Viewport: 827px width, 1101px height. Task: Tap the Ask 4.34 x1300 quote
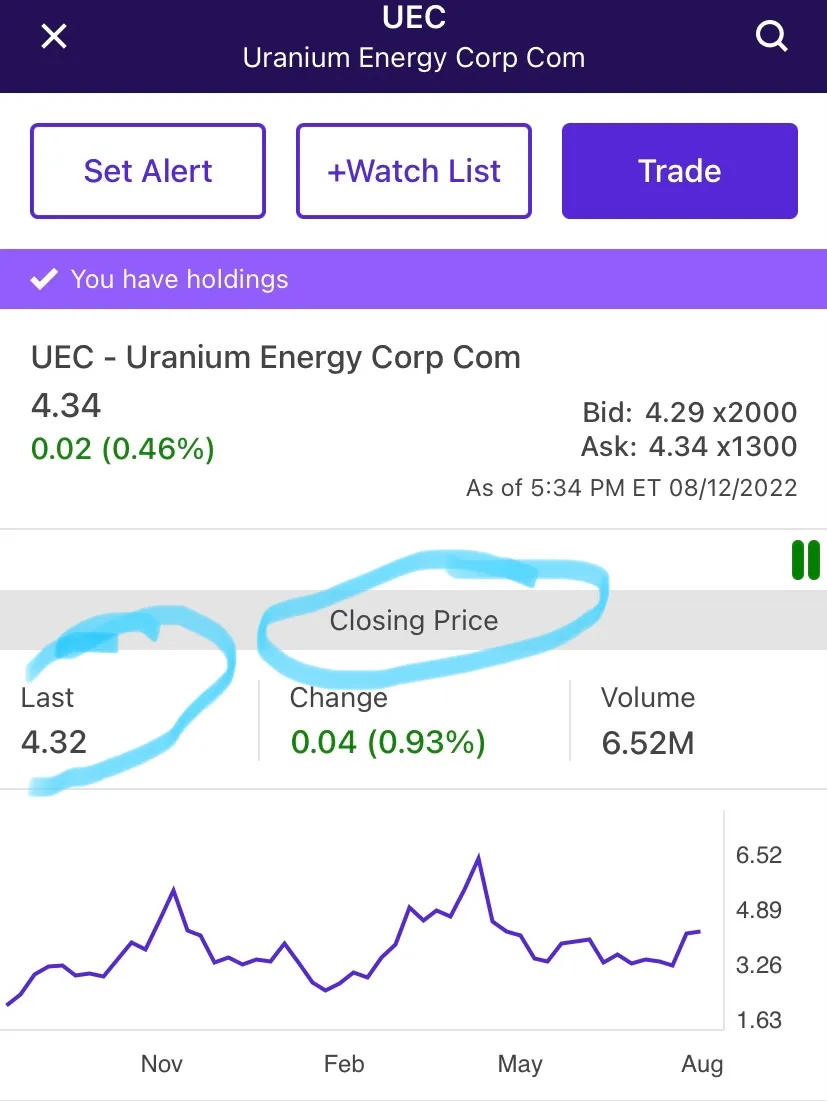point(689,447)
